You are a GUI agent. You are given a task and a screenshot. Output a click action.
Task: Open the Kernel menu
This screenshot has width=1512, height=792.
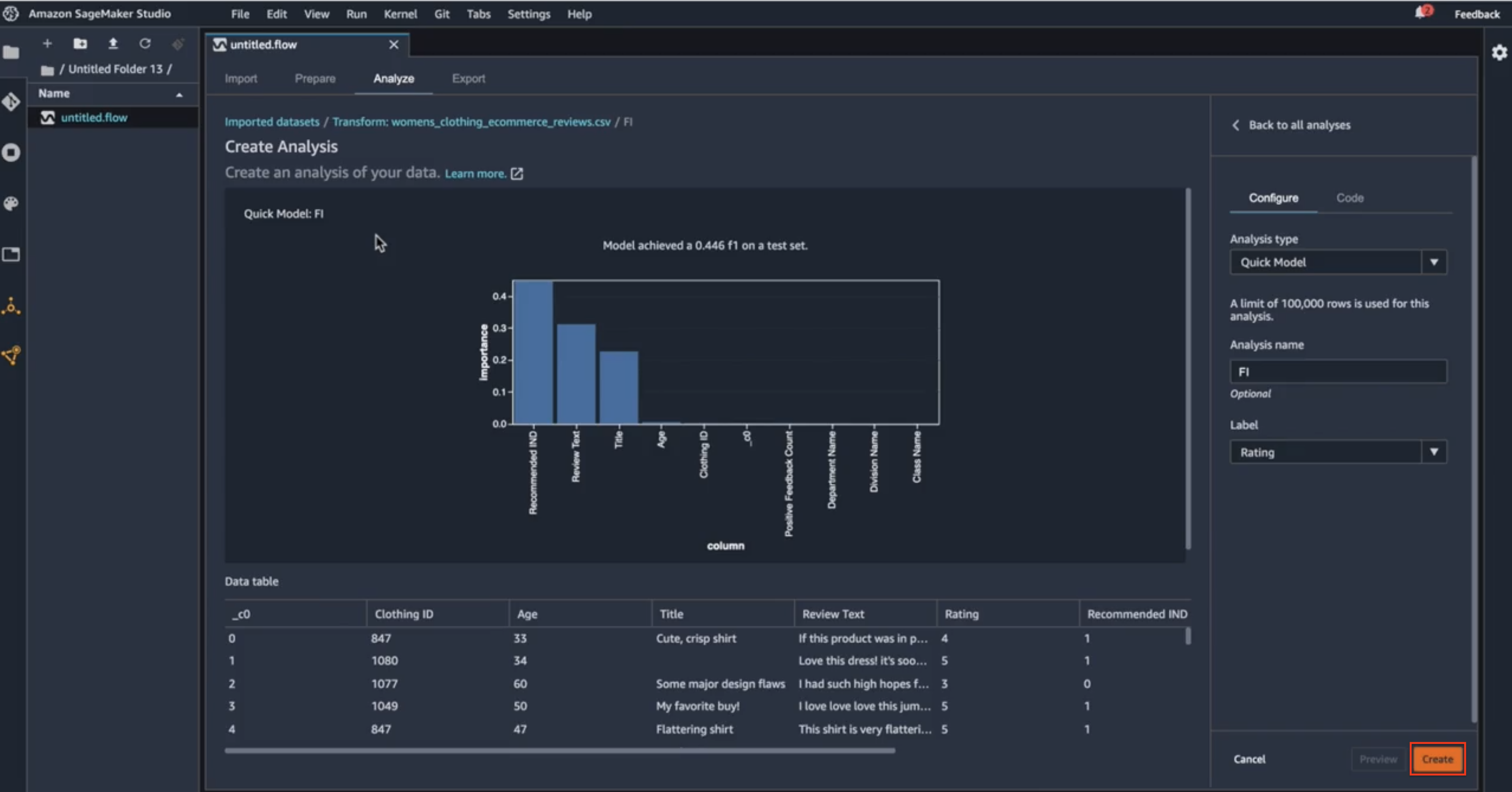400,14
